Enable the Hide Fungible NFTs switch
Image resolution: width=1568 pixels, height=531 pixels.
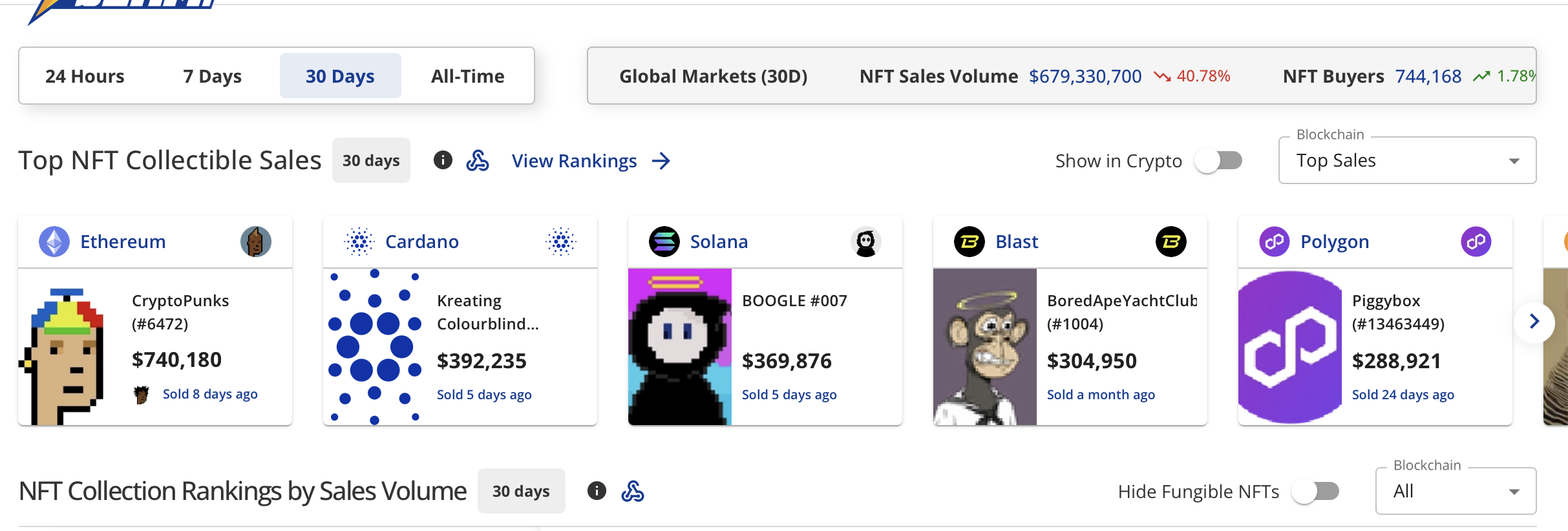tap(1315, 491)
